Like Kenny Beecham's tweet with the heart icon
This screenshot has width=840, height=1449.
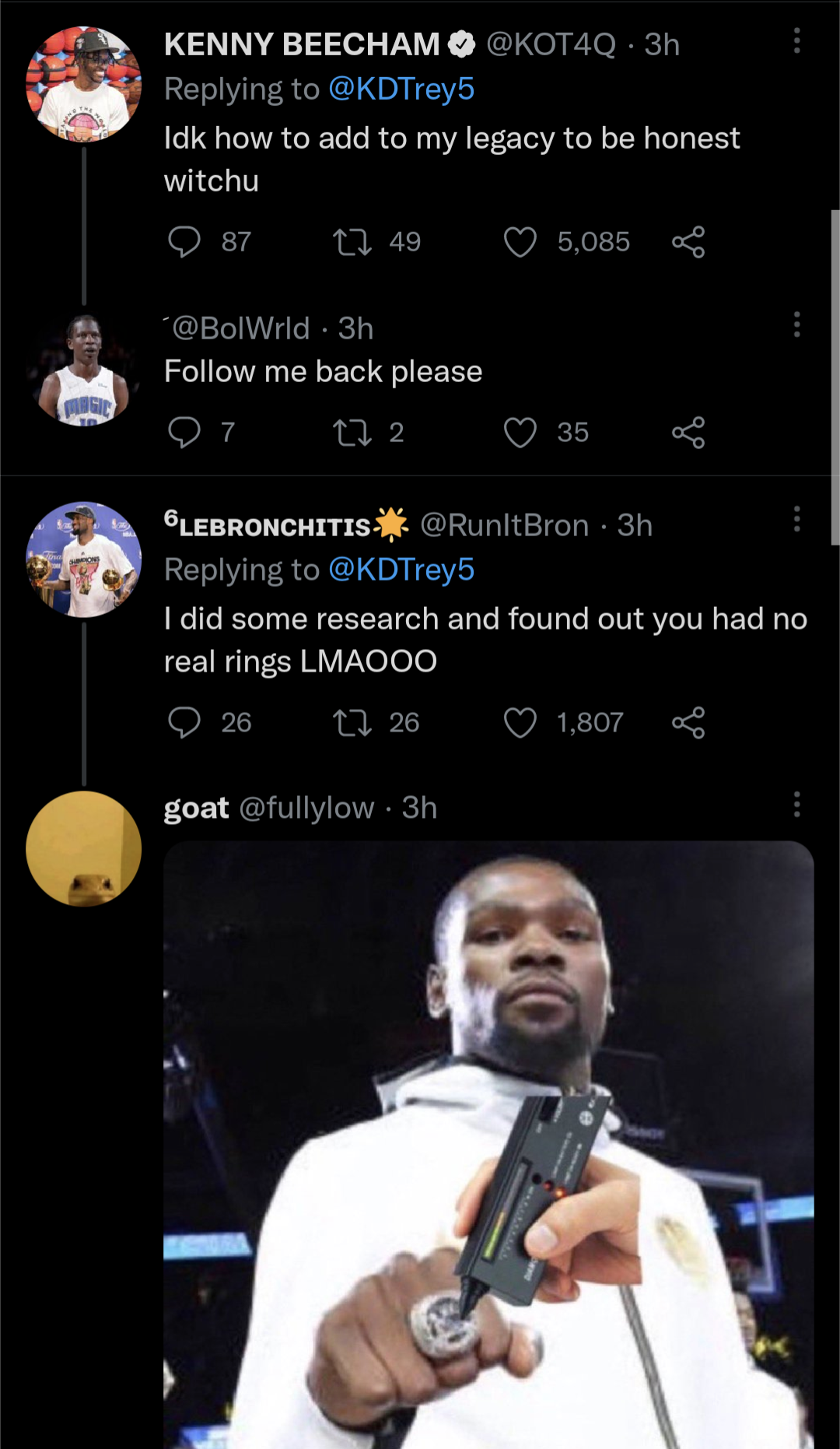[x=520, y=241]
